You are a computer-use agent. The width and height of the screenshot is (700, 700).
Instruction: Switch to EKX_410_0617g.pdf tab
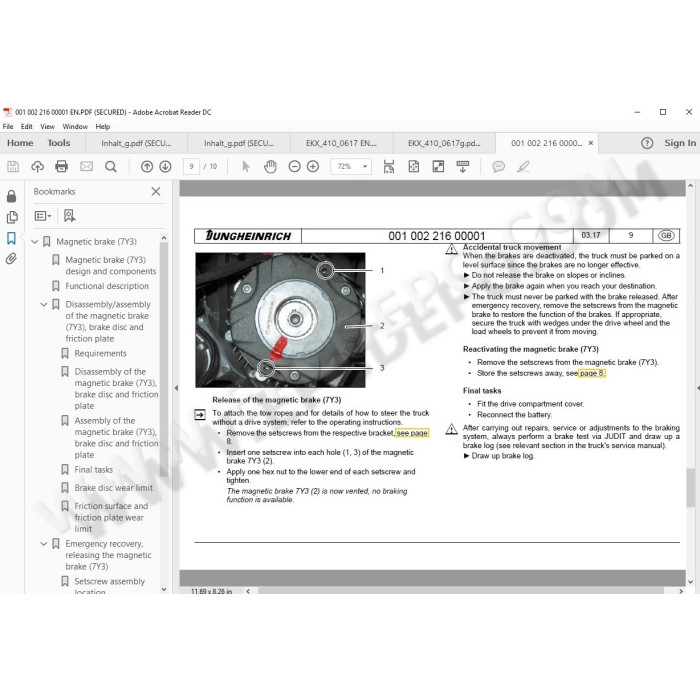(x=444, y=143)
